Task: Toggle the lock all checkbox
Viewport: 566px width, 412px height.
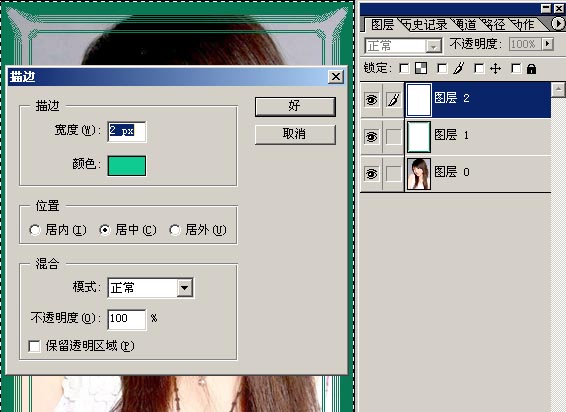Action: (517, 68)
